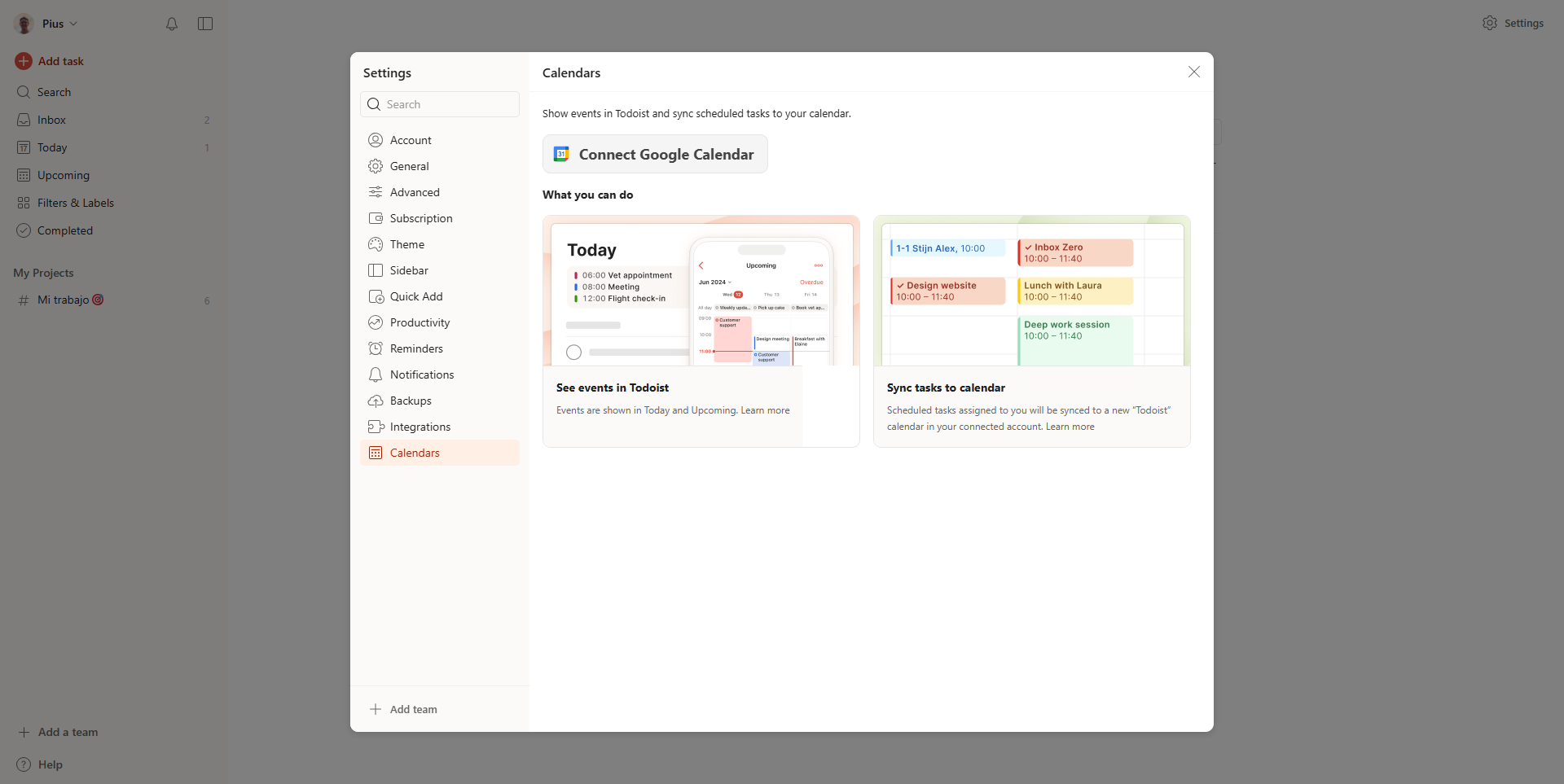The width and height of the screenshot is (1564, 784).
Task: Click the notifications bell icon
Action: [x=172, y=24]
